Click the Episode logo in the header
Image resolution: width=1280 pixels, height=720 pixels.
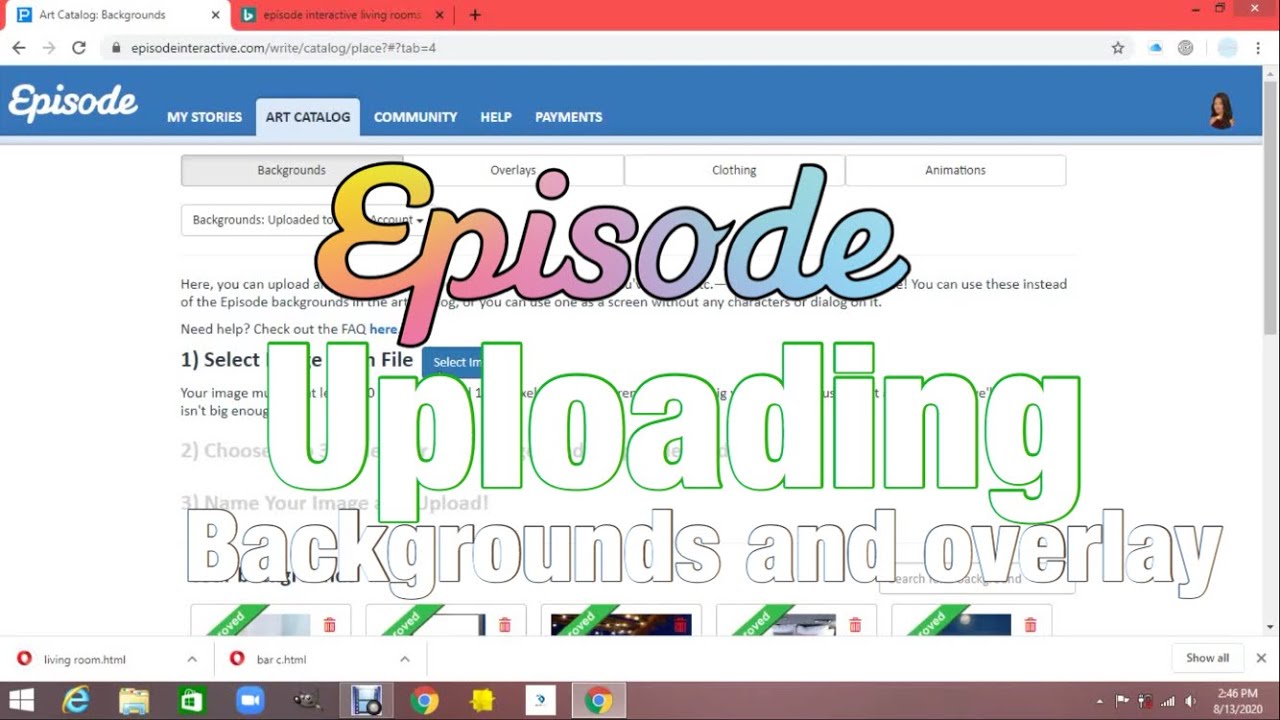pyautogui.click(x=73, y=102)
